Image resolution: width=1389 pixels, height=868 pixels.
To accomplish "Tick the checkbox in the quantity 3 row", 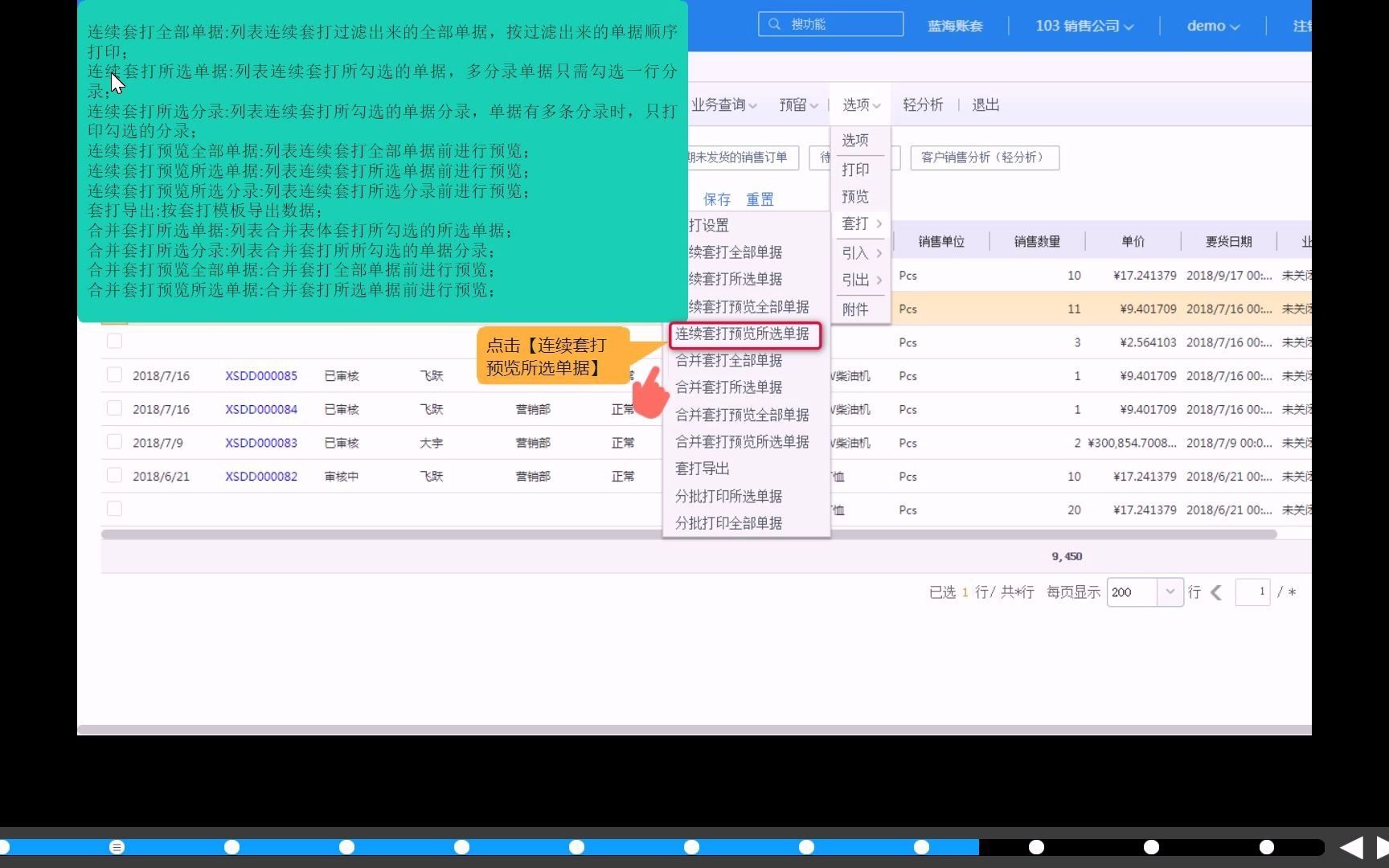I will pos(115,341).
